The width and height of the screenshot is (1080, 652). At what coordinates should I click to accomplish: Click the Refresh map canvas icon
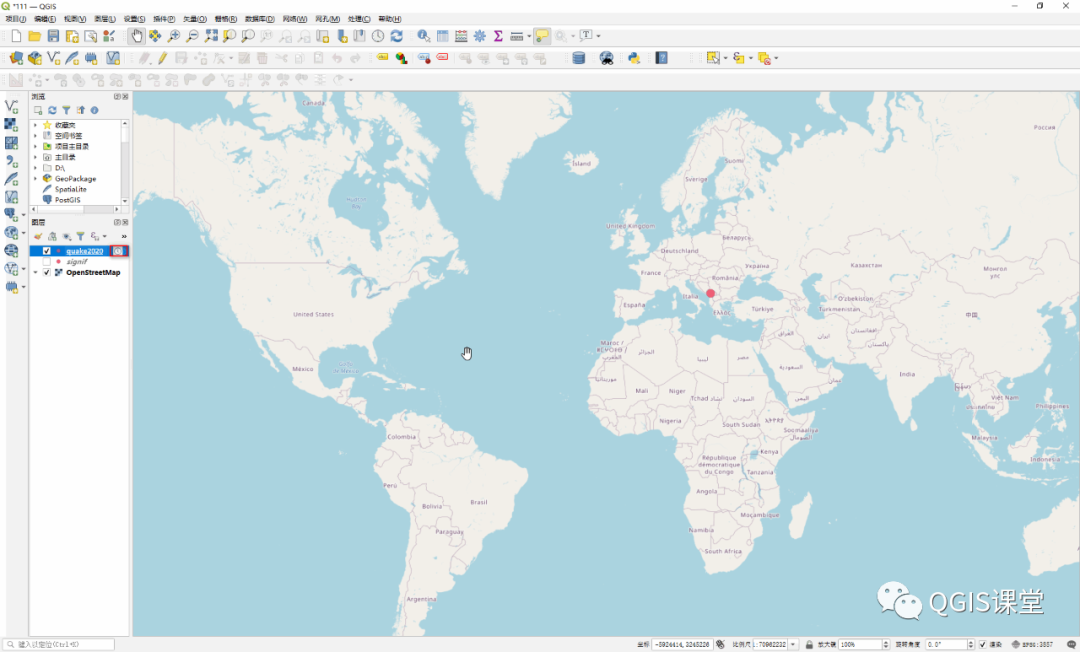pos(397,36)
